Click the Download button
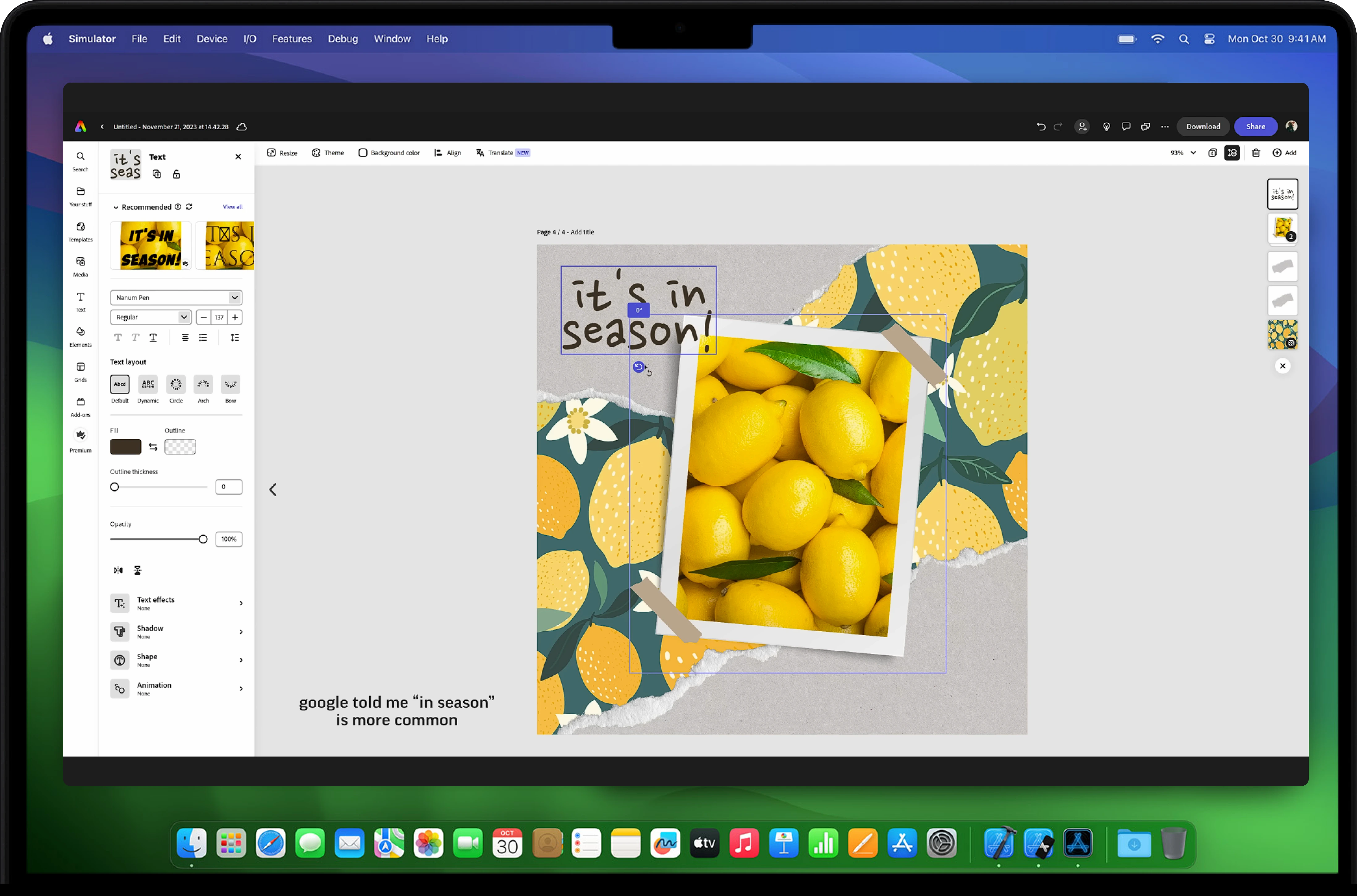1357x896 pixels. (1203, 127)
